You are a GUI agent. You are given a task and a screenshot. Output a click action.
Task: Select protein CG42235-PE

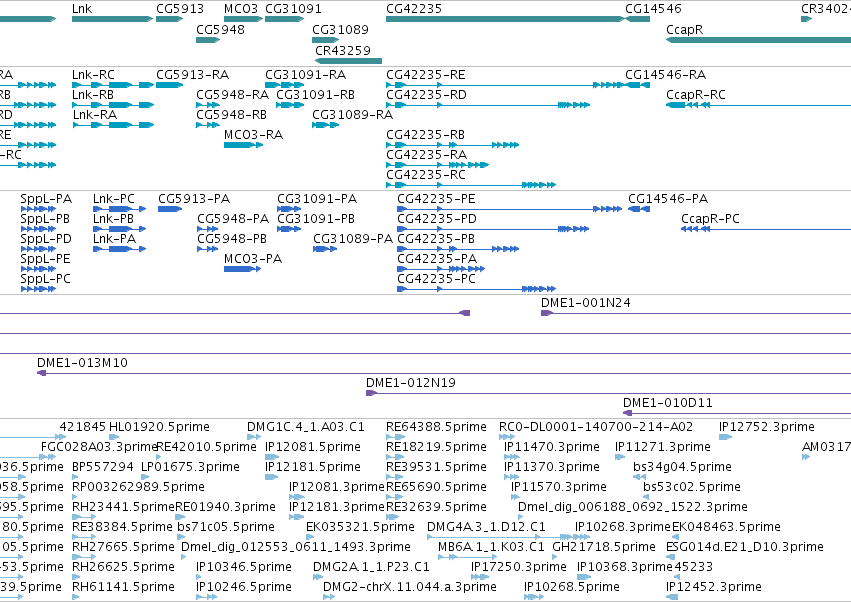point(436,199)
